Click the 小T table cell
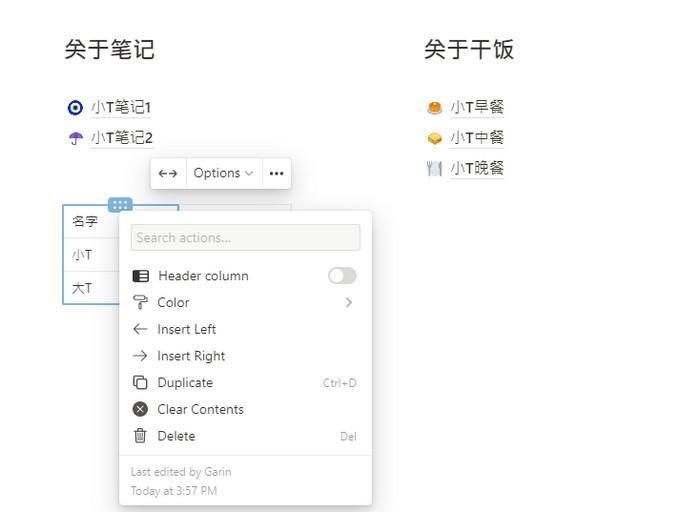 [92, 255]
